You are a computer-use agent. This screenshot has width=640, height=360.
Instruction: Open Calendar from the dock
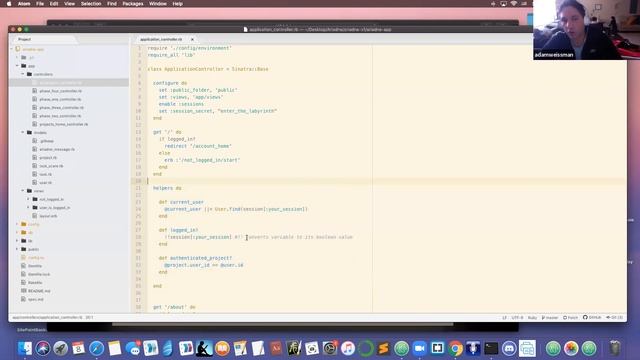coord(78,348)
